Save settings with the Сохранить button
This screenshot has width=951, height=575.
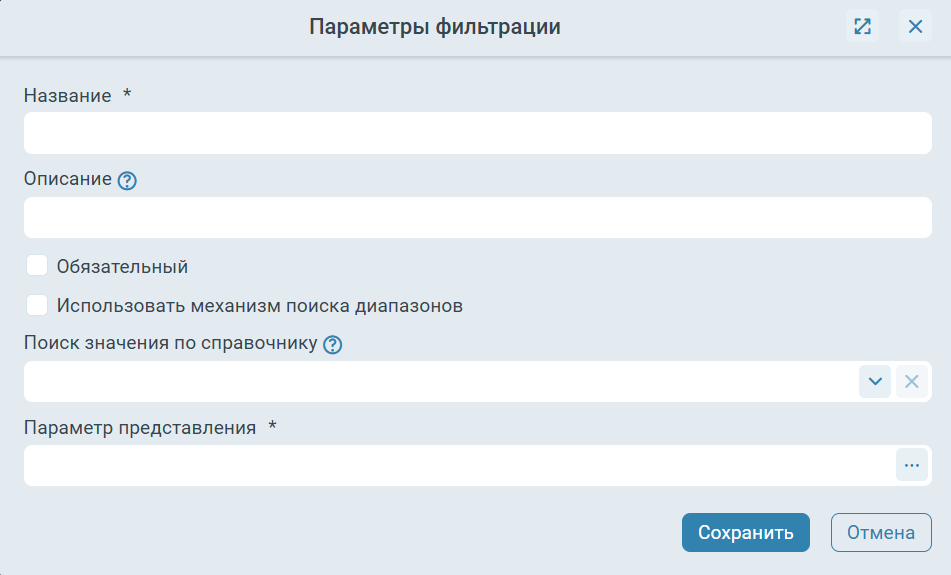(x=745, y=533)
